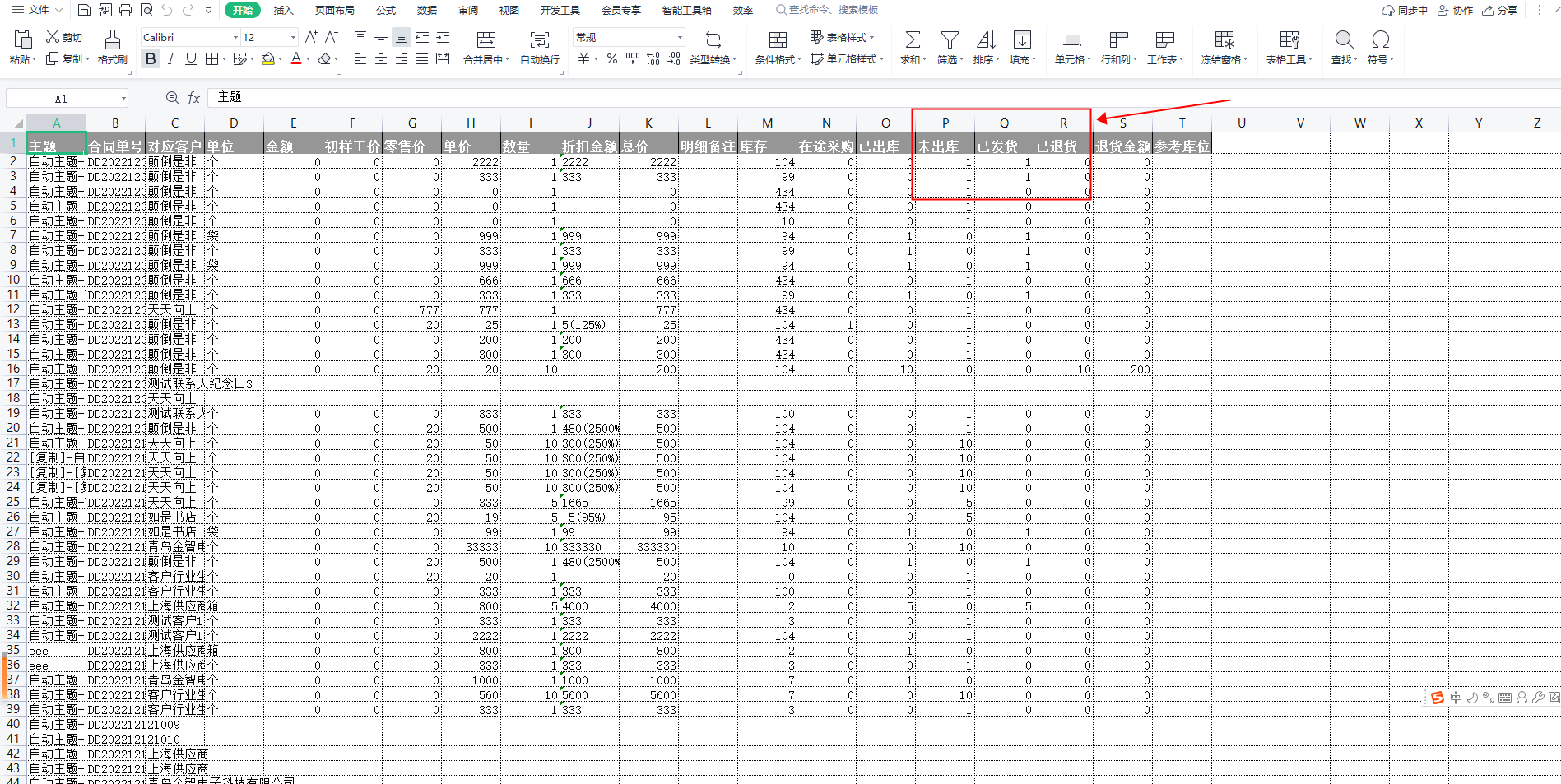Click the increase indent icon
Viewport: 1561px width, 784px height.
(443, 37)
